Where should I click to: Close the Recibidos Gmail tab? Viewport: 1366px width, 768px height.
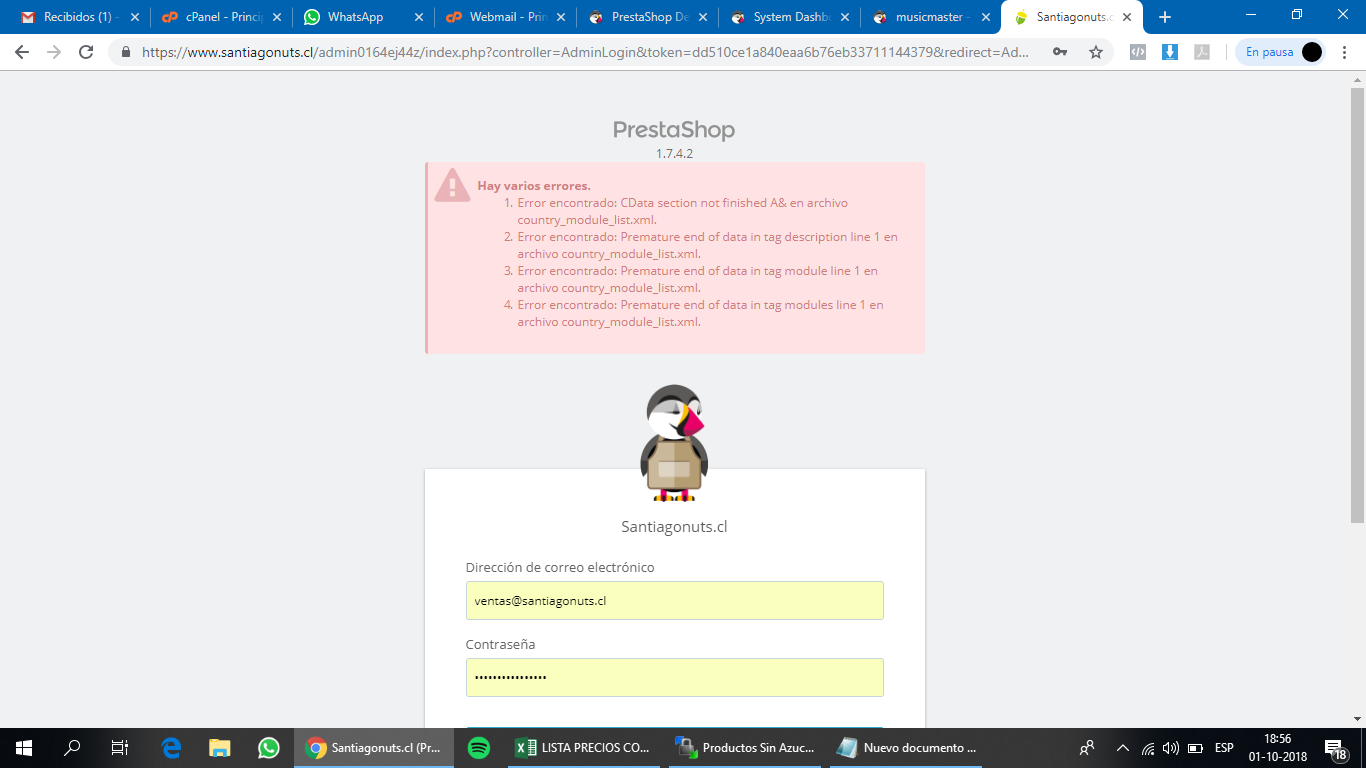135,17
